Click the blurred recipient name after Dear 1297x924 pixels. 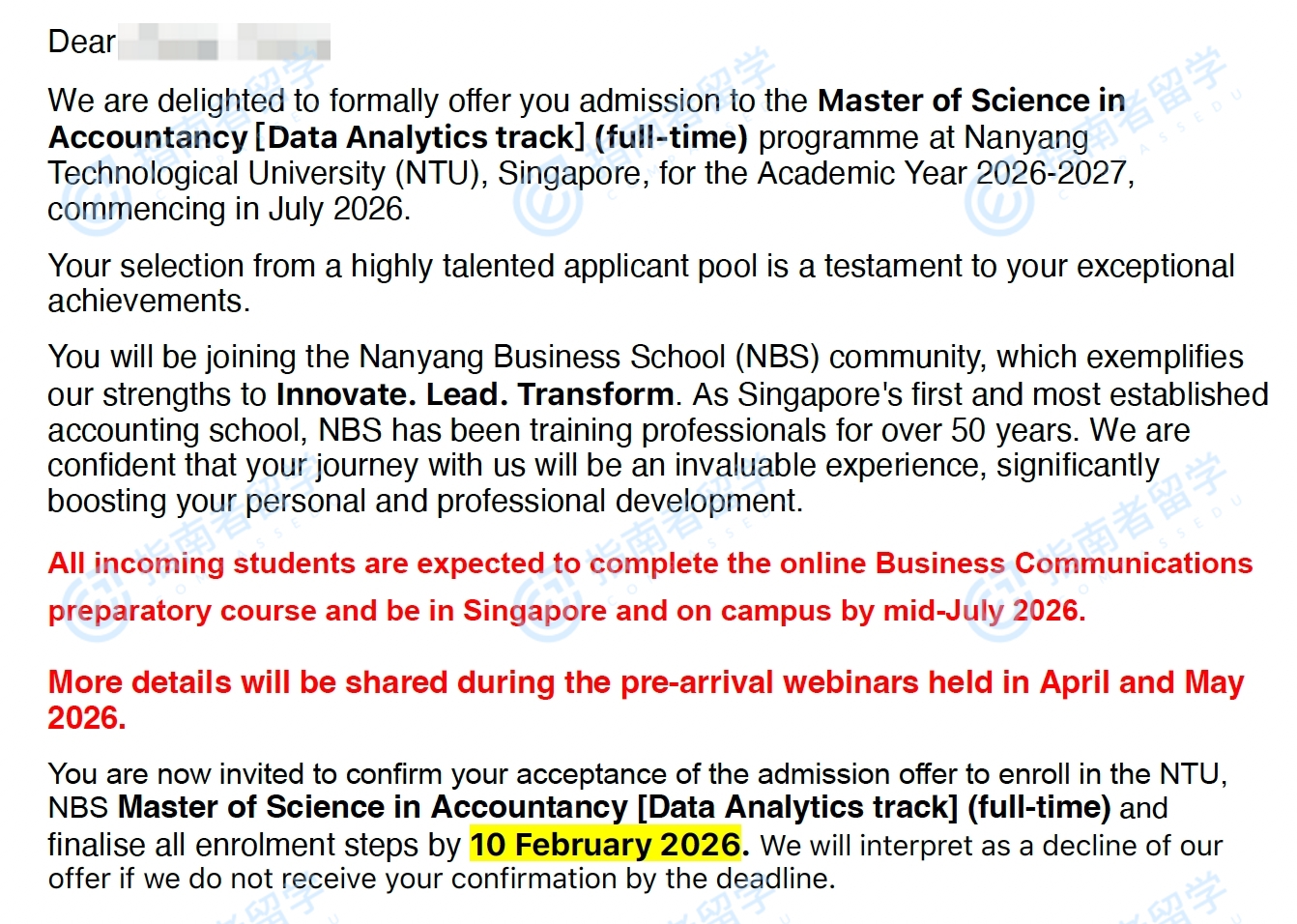[224, 43]
